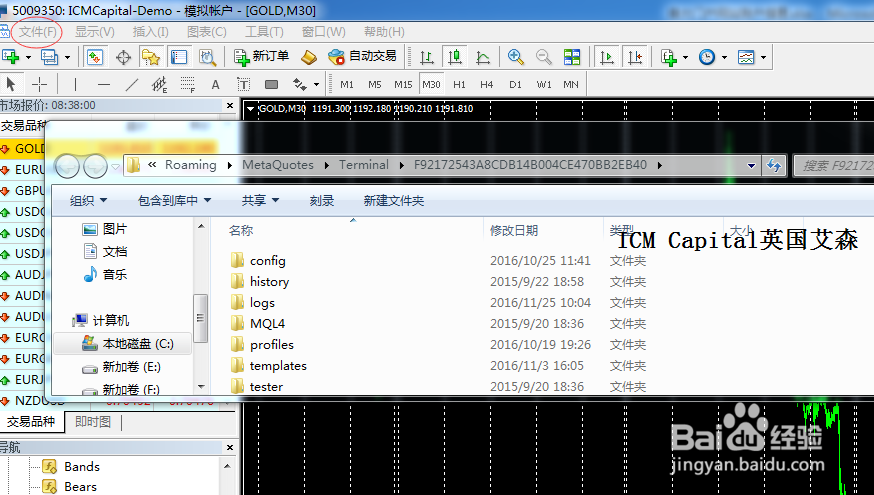
Task: Click 新建文件夹 new folder button
Action: coord(394,201)
